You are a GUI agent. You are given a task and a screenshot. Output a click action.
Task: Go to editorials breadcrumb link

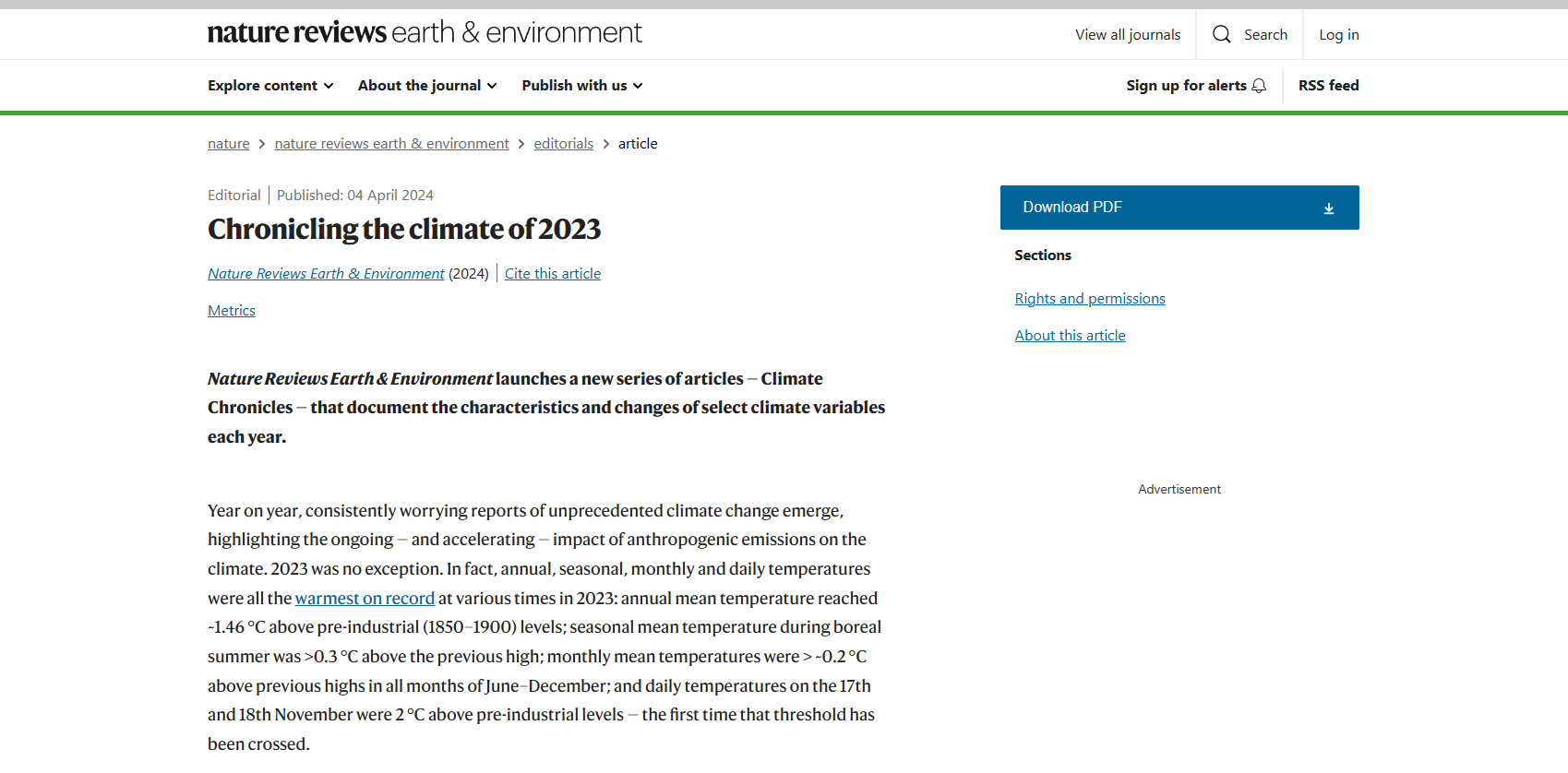point(564,144)
